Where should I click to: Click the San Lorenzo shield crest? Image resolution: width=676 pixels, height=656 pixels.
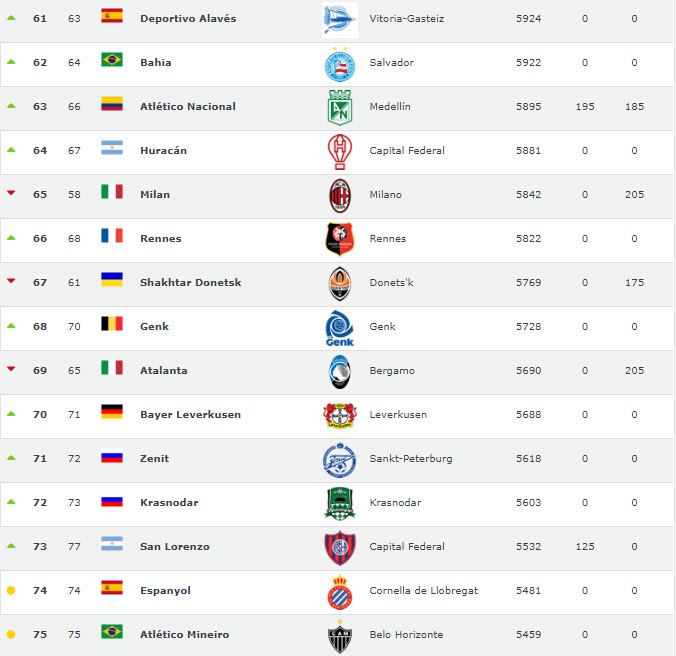[340, 548]
